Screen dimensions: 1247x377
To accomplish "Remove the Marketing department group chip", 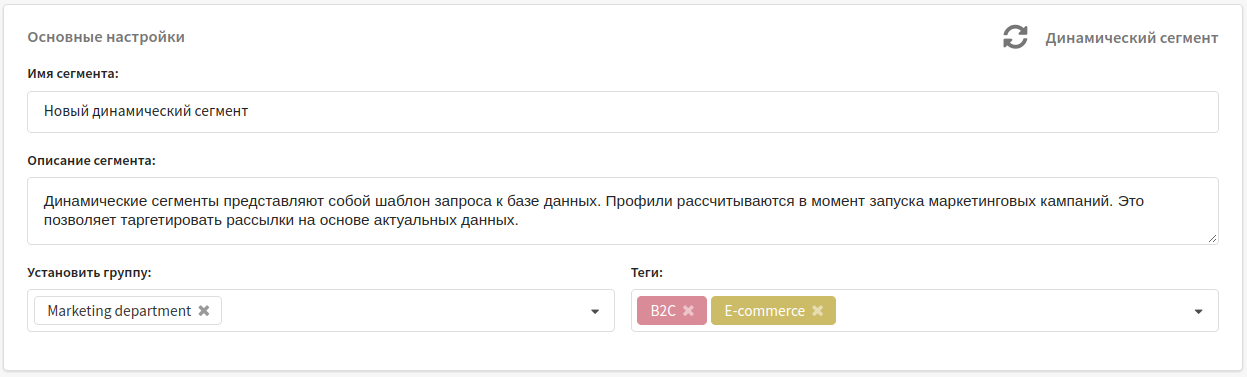I will 204,311.
